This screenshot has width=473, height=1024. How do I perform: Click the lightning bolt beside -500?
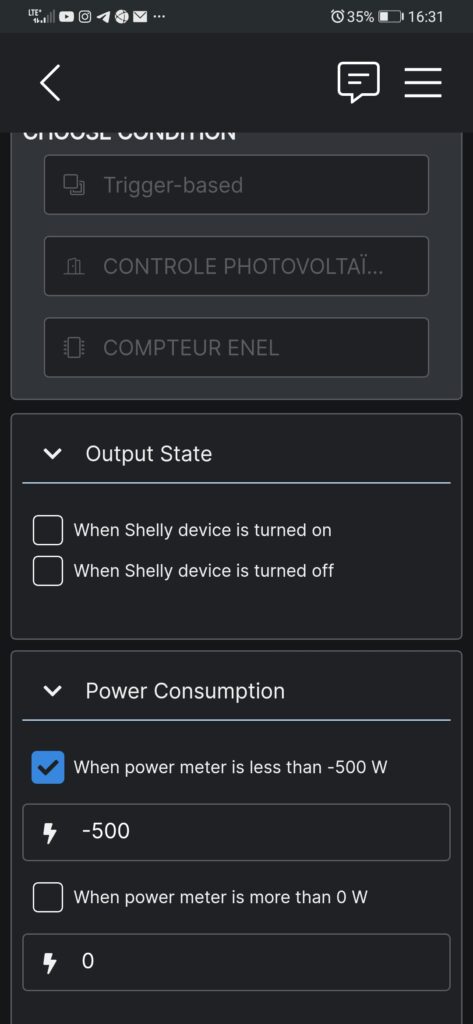coord(50,833)
